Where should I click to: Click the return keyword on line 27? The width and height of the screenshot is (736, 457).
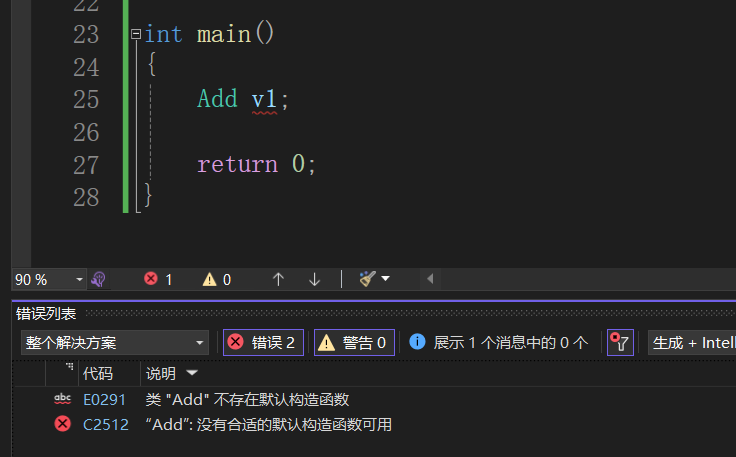[238, 165]
